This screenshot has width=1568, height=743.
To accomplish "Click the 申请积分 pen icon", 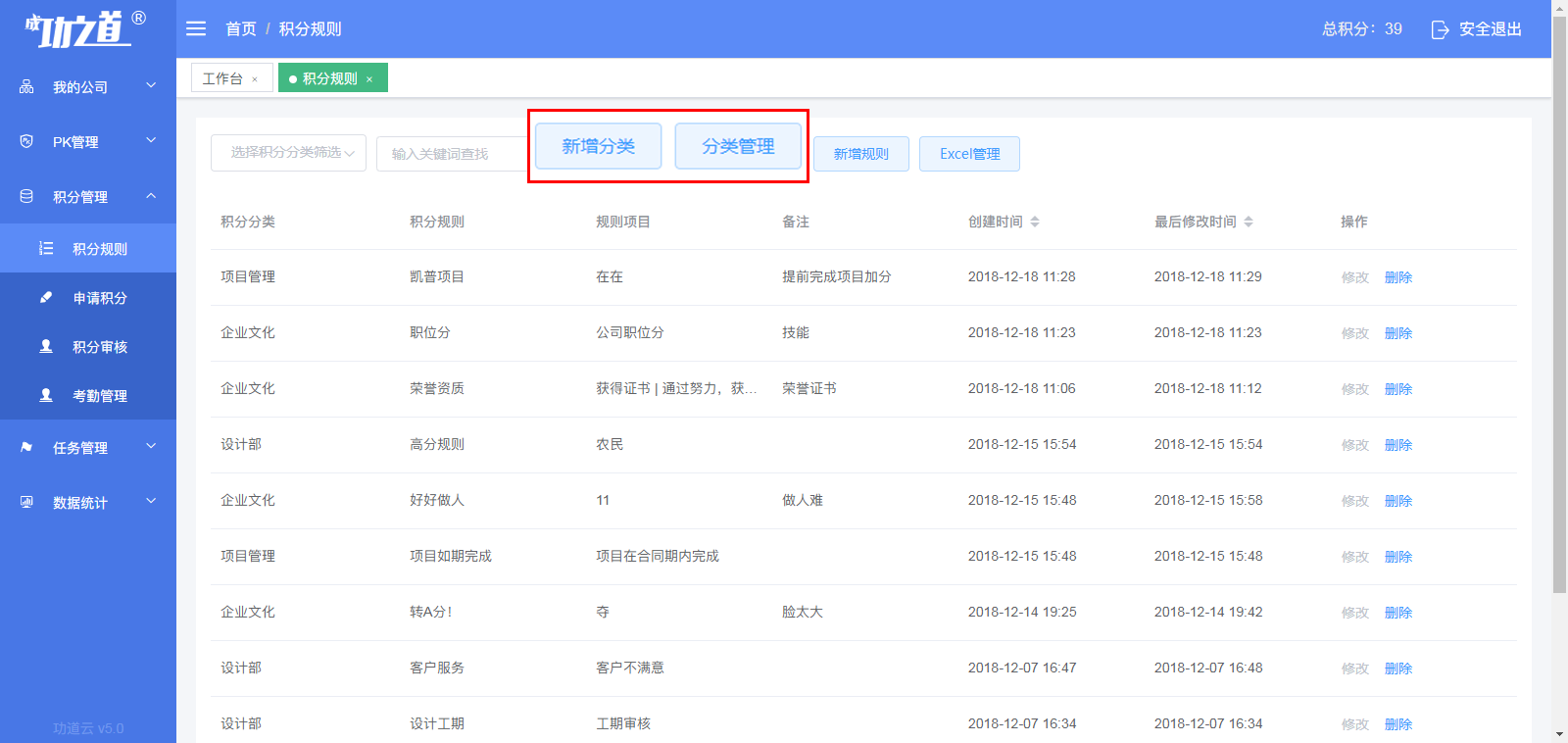I will 45,297.
